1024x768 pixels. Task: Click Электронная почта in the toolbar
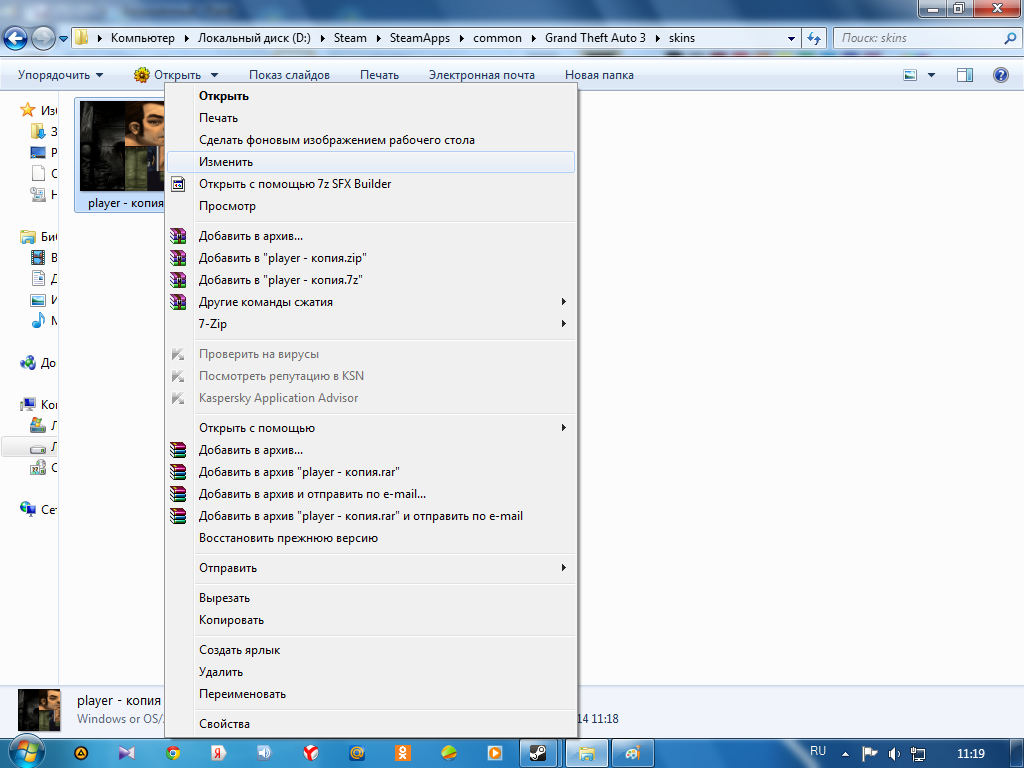coord(482,75)
